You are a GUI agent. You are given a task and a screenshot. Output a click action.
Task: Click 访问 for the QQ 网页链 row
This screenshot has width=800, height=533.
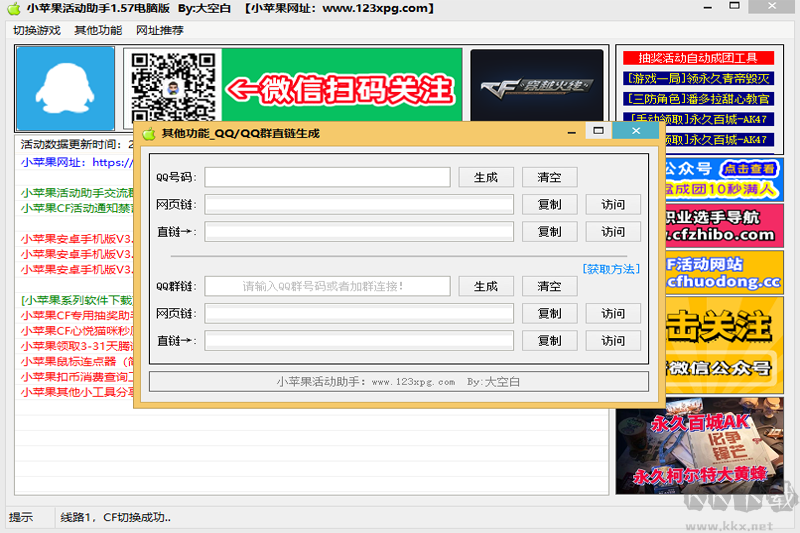coord(613,205)
